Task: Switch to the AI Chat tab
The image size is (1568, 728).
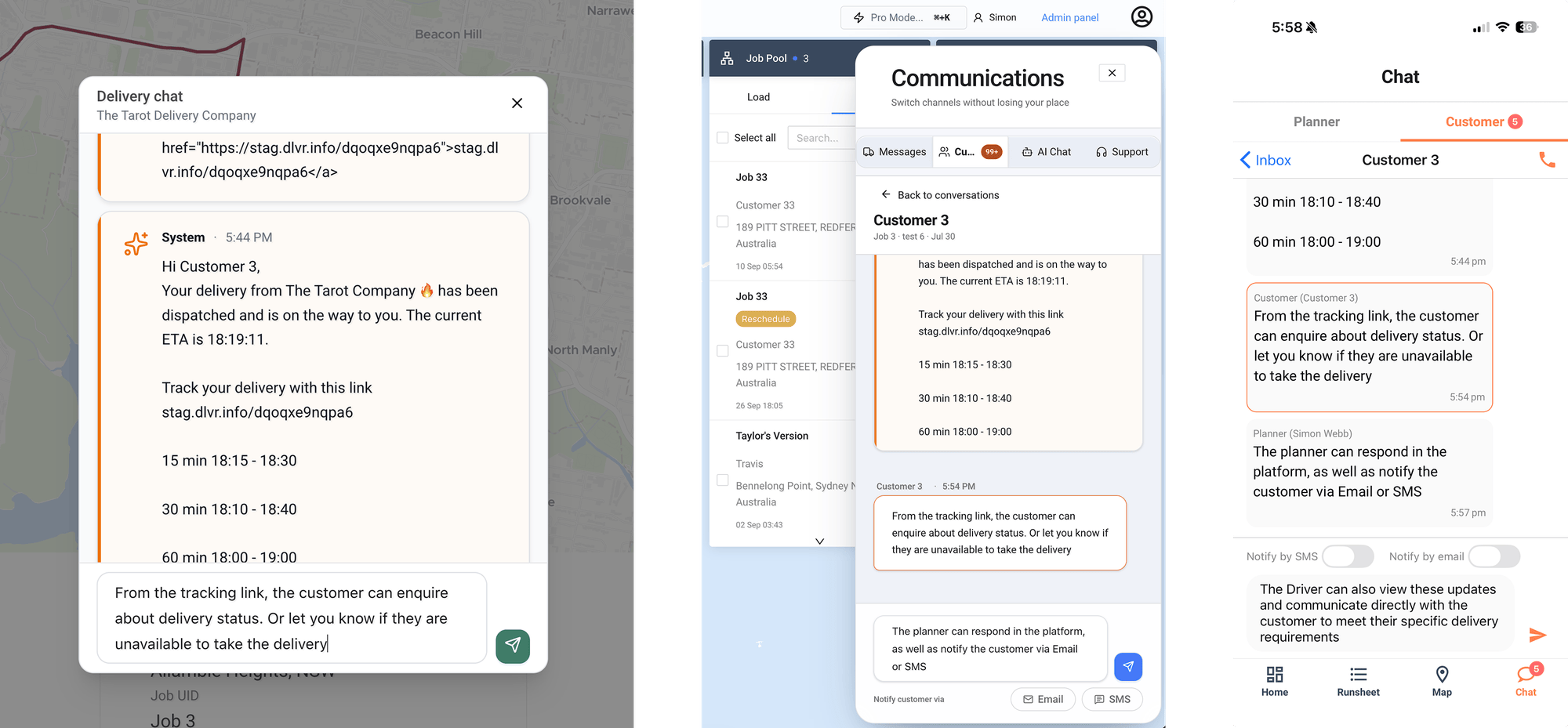Action: click(x=1047, y=152)
